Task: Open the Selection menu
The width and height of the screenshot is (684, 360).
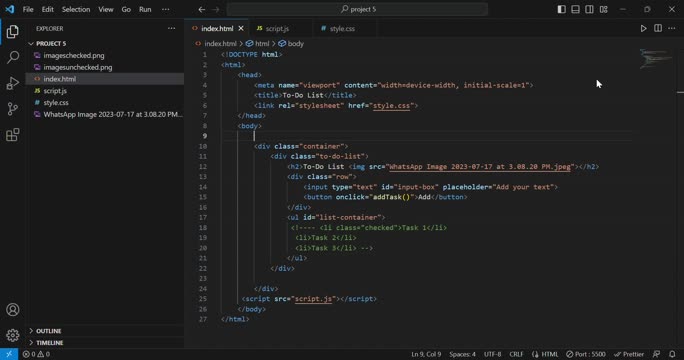Action: click(76, 9)
